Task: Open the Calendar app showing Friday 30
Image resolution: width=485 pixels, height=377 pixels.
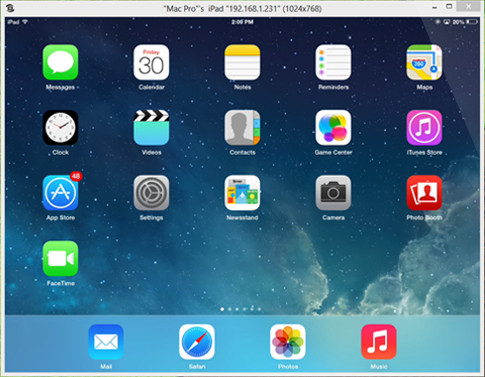Action: pyautogui.click(x=151, y=62)
